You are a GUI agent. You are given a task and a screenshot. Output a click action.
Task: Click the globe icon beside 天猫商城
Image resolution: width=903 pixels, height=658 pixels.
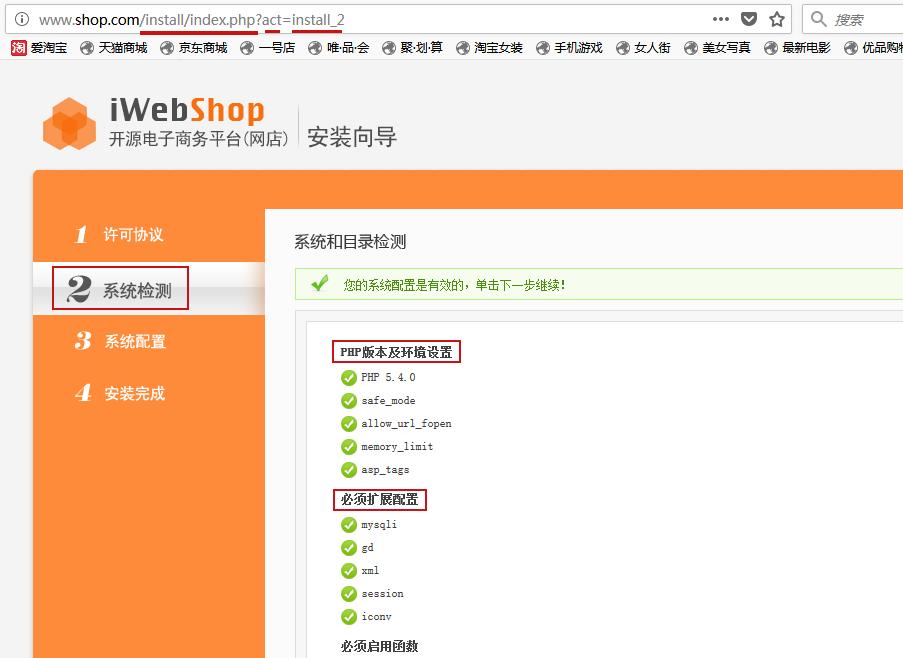click(87, 48)
